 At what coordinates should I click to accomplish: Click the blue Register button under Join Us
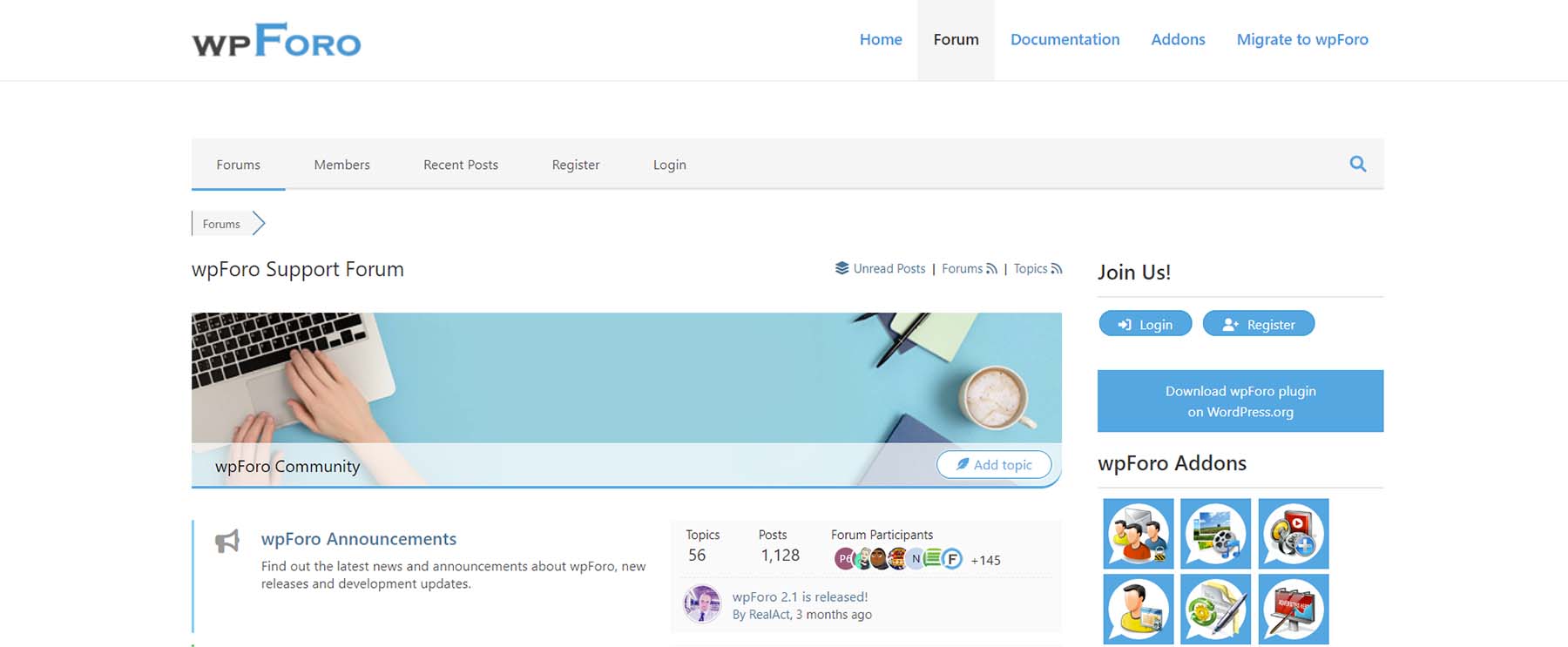tap(1259, 324)
